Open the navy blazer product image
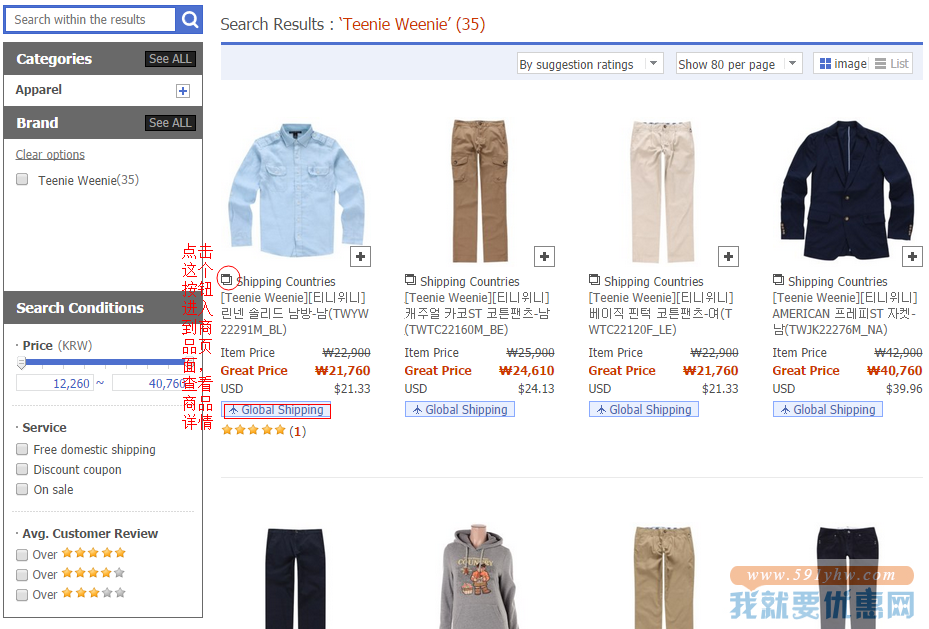This screenshot has height=629, width=929. 847,190
